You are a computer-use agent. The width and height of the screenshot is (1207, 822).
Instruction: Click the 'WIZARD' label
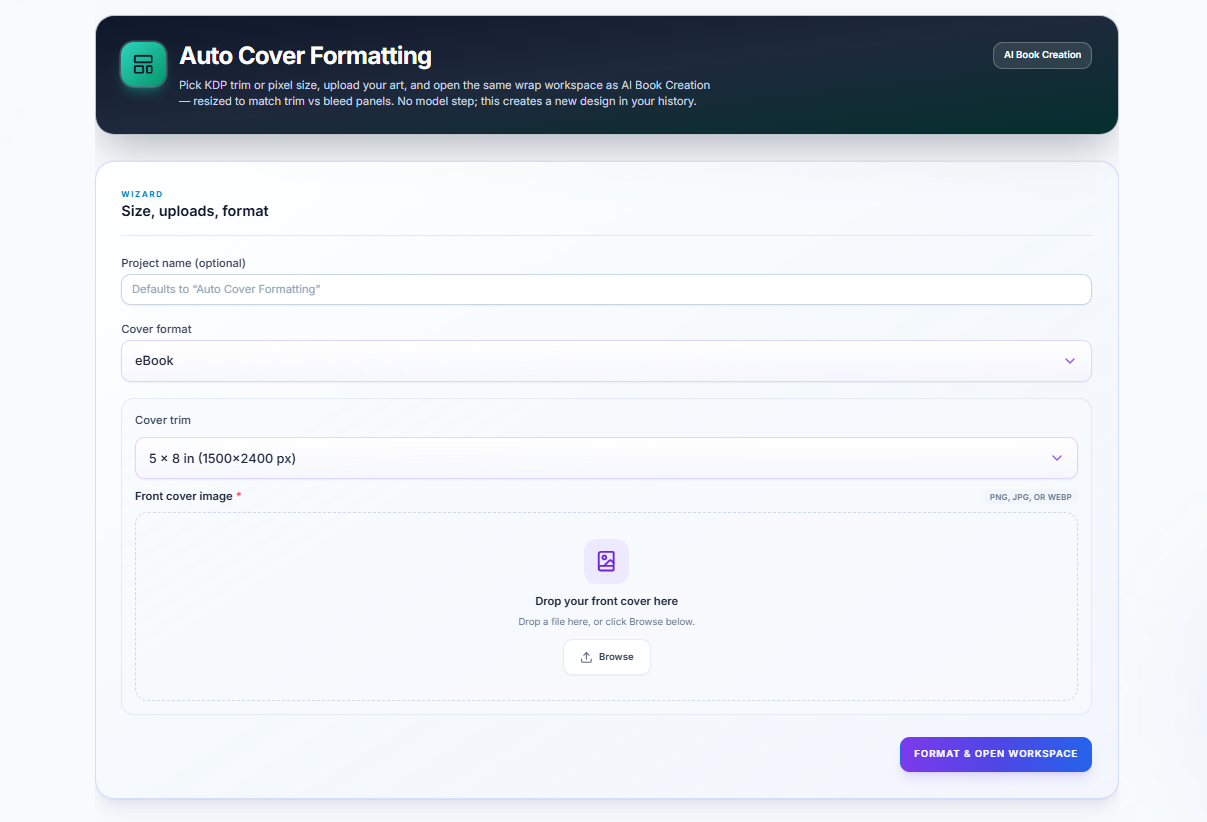click(x=142, y=194)
